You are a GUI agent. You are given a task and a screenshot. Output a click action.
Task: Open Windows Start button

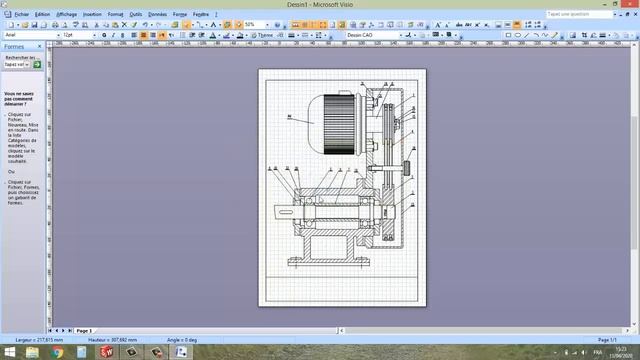click(x=9, y=352)
